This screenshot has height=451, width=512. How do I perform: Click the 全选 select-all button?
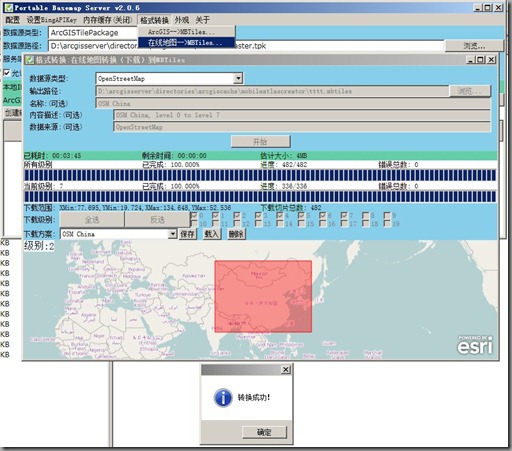point(92,220)
